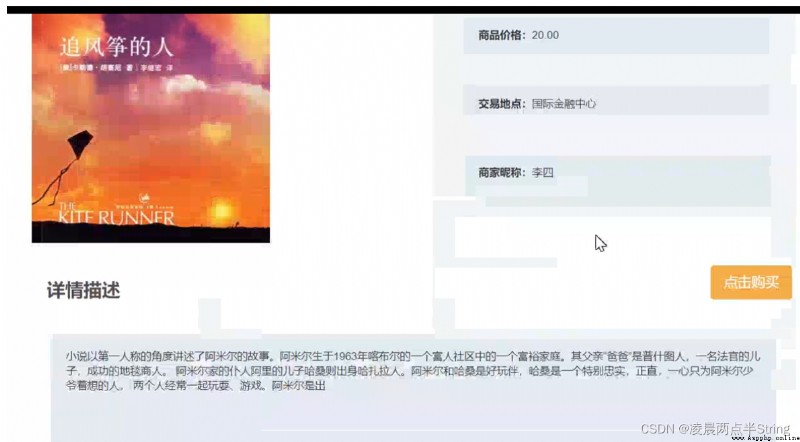Screen dimensions: 800x442
Task: Select the 商品价格 label
Action: pos(502,35)
